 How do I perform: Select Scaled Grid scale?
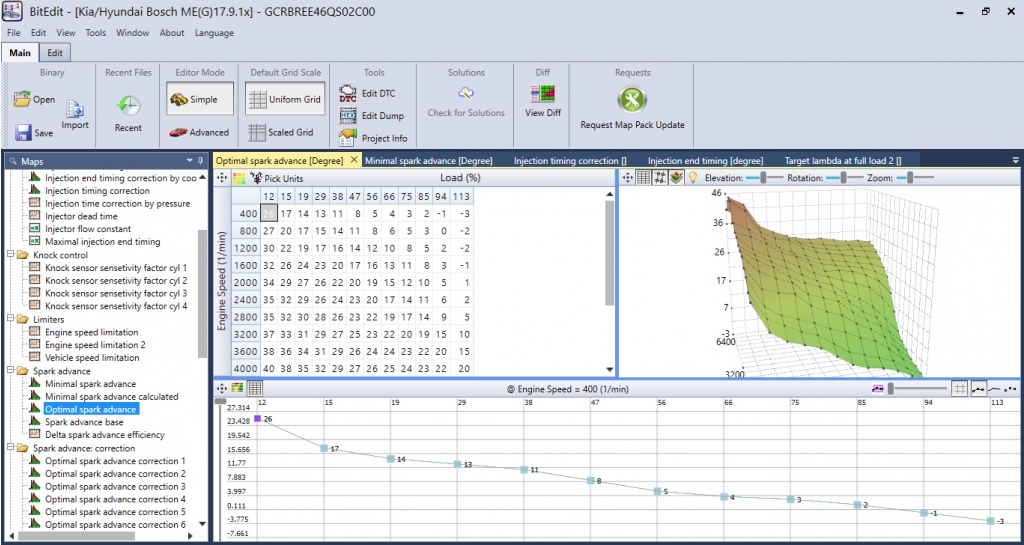pyautogui.click(x=281, y=132)
